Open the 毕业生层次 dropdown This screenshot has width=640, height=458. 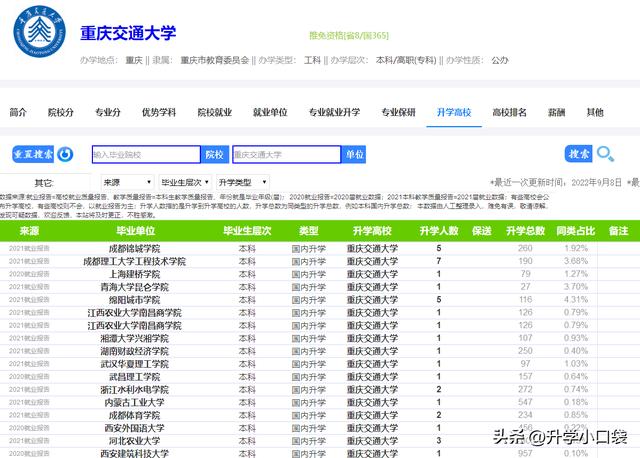click(185, 182)
